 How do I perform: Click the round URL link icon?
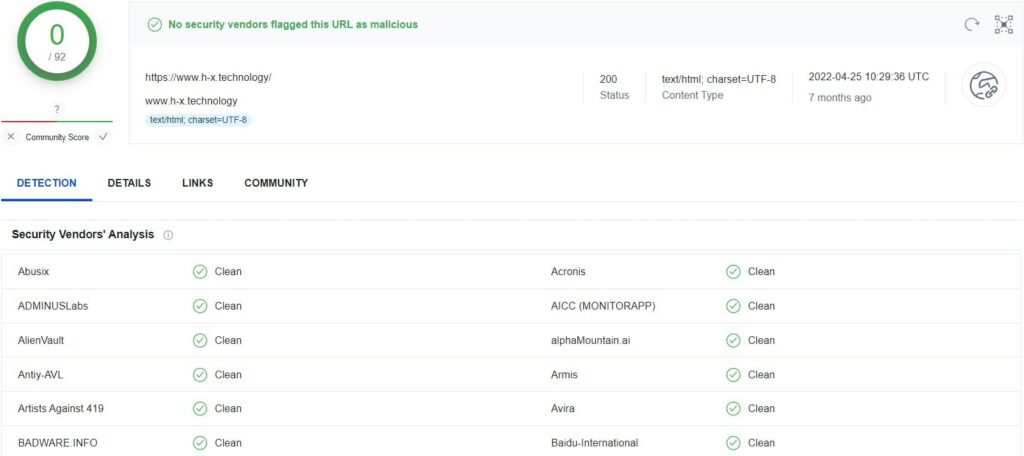pos(984,85)
